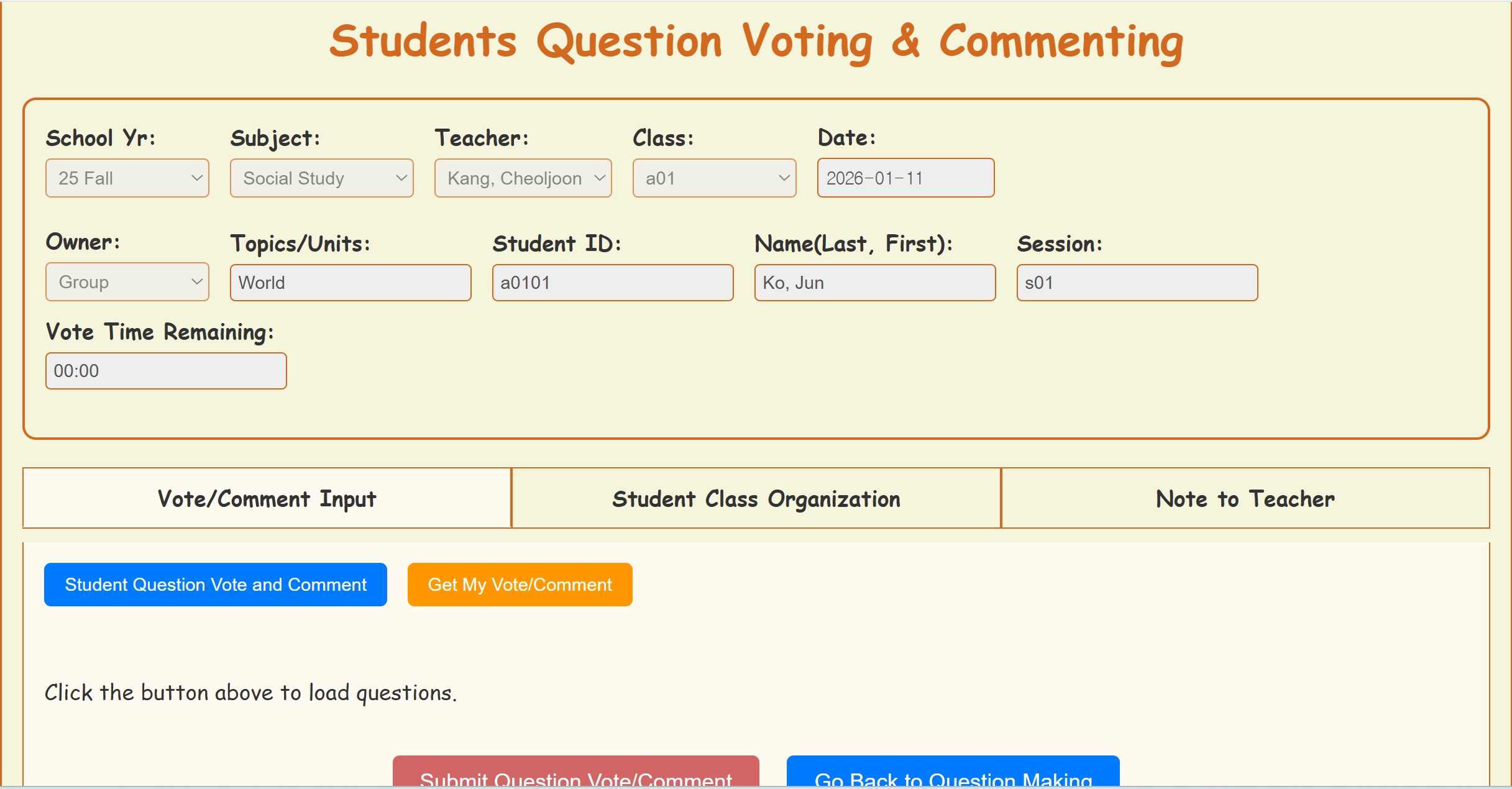Expand the Class dropdown showing a01
Viewport: 1512px width, 789px height.
pos(714,178)
